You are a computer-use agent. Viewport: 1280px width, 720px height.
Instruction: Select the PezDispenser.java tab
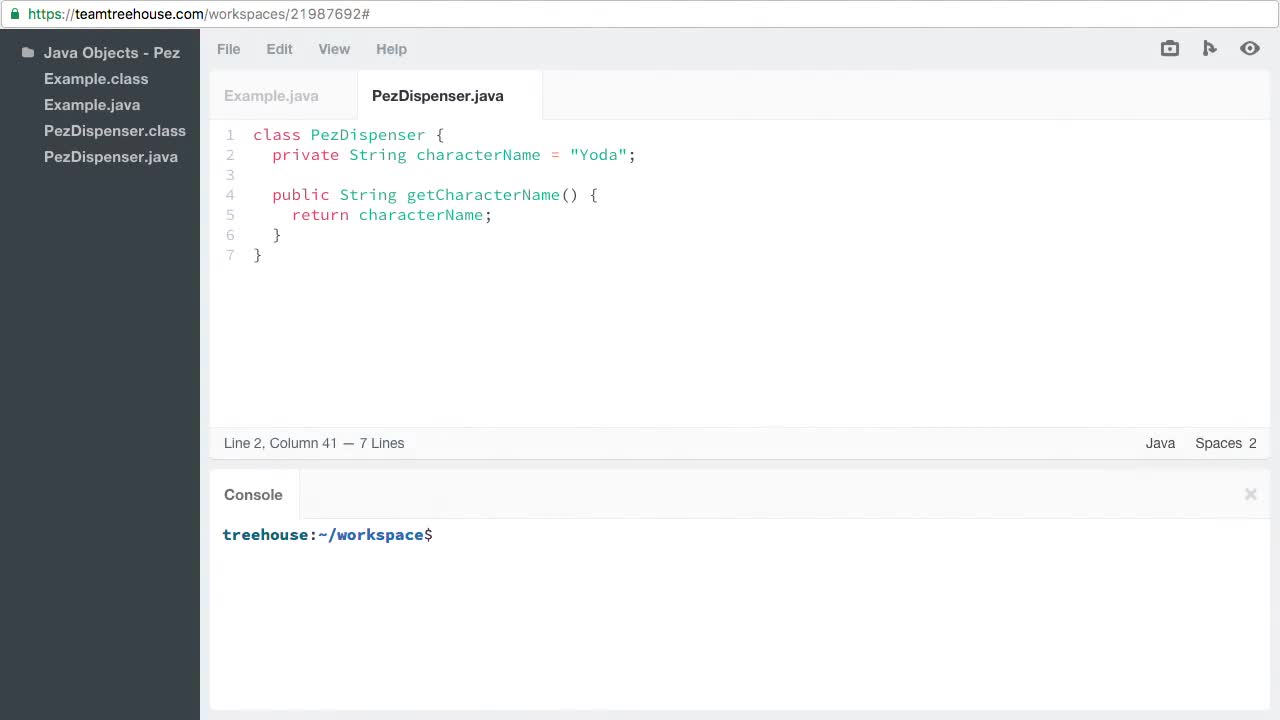pos(437,95)
